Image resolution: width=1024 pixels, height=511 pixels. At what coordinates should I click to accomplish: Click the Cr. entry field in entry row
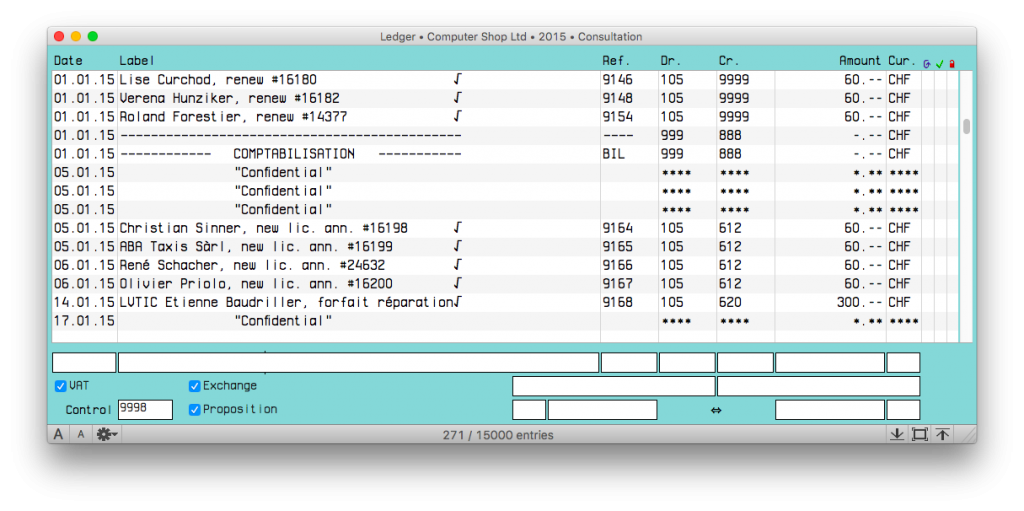click(745, 363)
